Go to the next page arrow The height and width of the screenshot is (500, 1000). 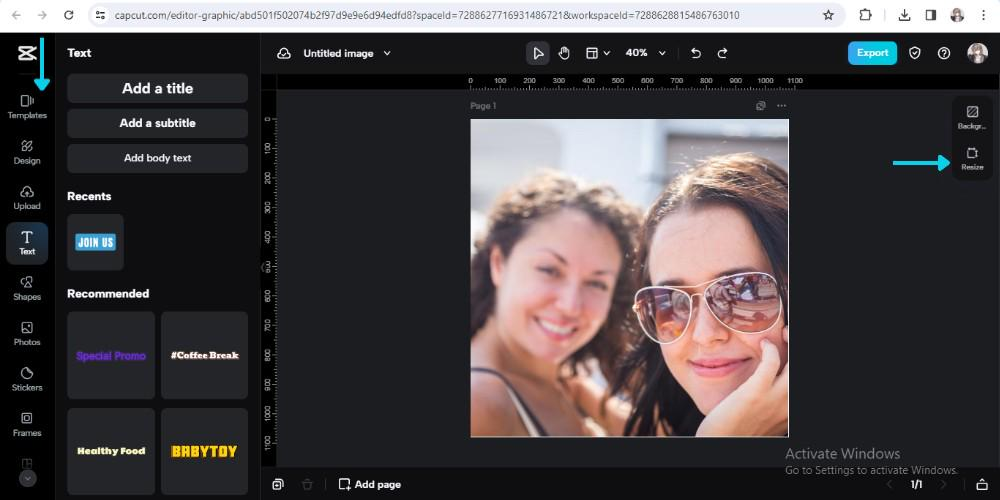[x=944, y=485]
